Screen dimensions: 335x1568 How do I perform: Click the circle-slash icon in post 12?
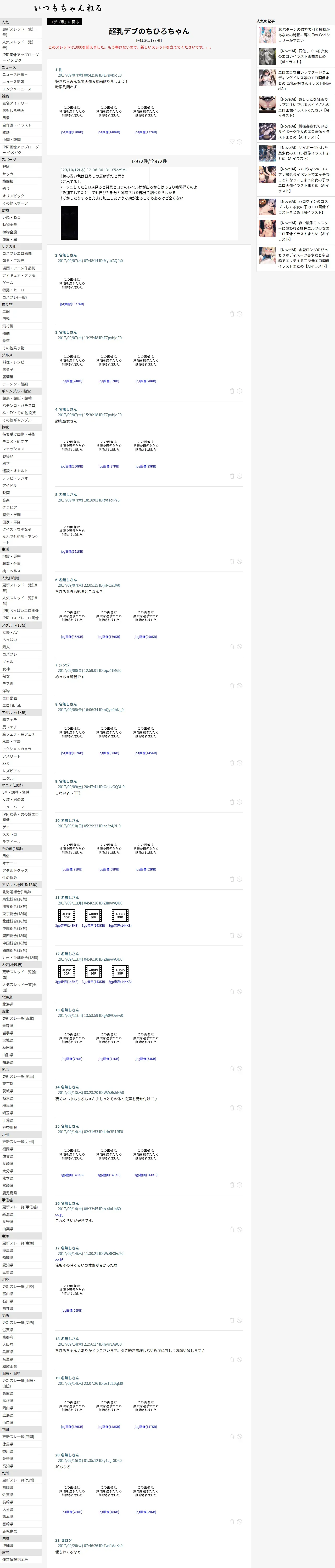239,991
